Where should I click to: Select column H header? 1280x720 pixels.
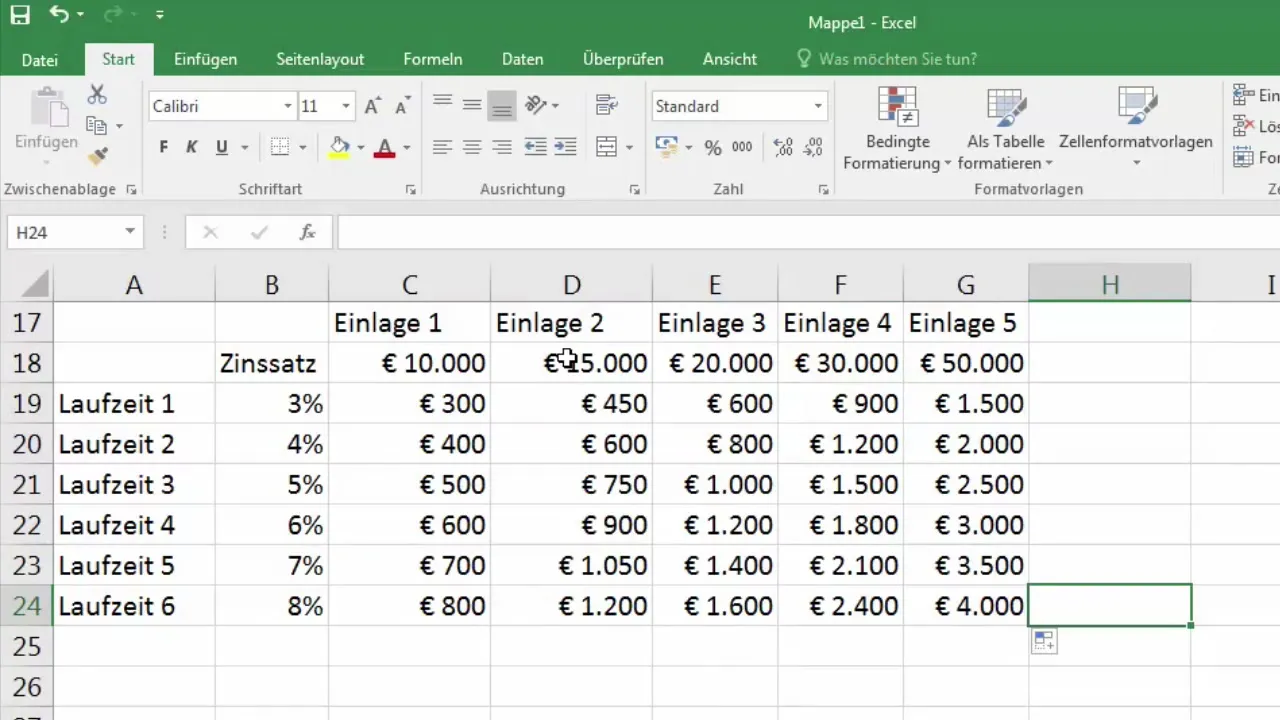tap(1110, 286)
